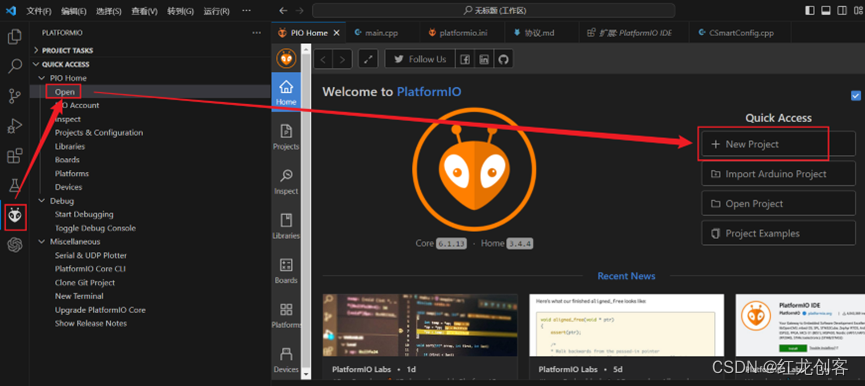This screenshot has height=386, width=865.
Task: Go to Home in PIO sidebar
Action: tap(286, 92)
